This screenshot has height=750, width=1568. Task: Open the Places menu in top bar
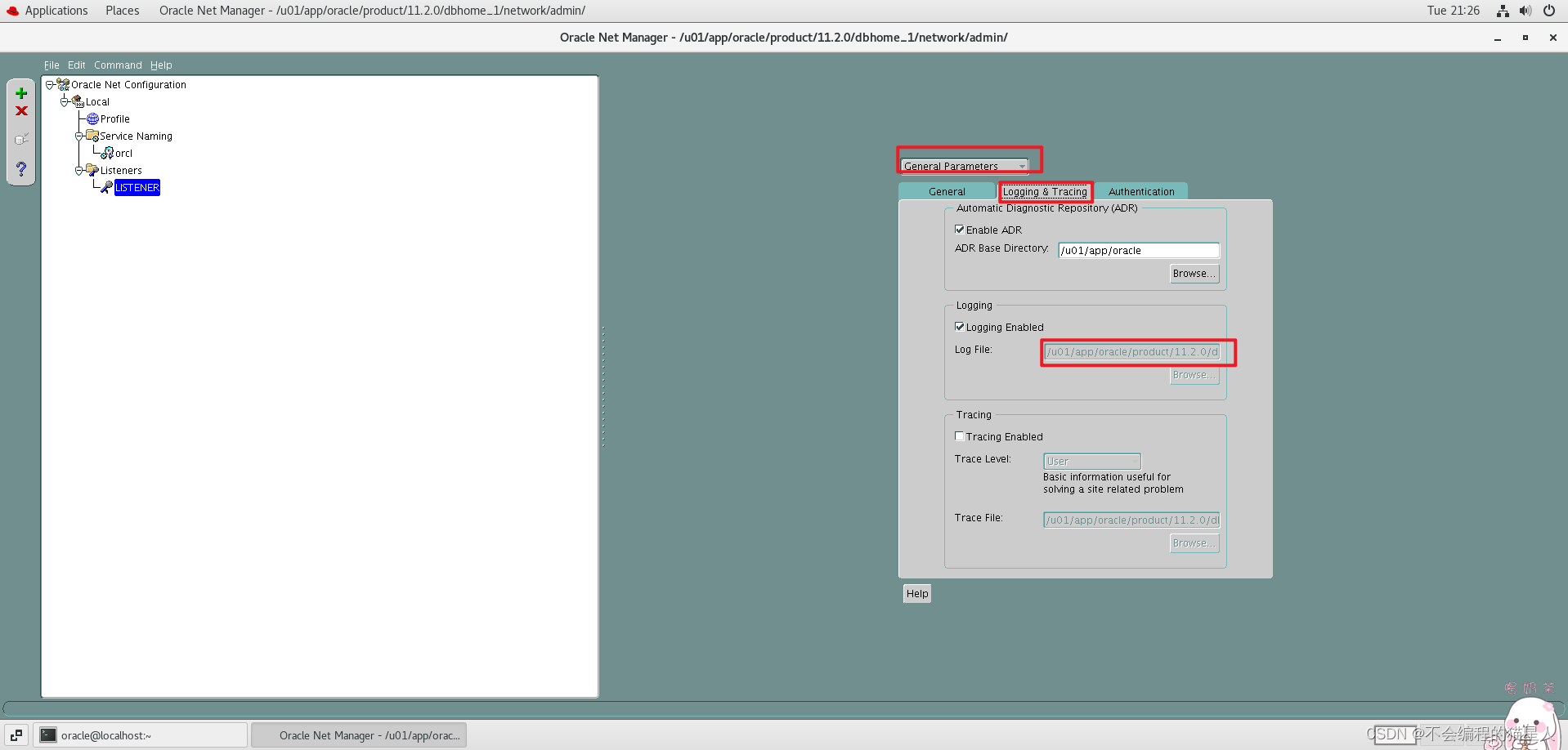123,11
